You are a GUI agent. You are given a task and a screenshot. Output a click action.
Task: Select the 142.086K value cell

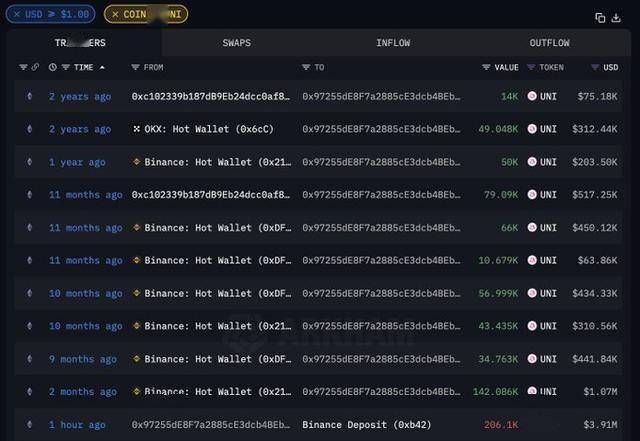[x=496, y=392]
